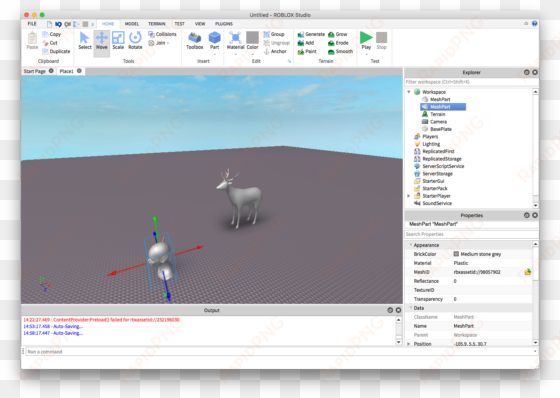Duplicate the selected object
560x398 pixels.
(56, 51)
